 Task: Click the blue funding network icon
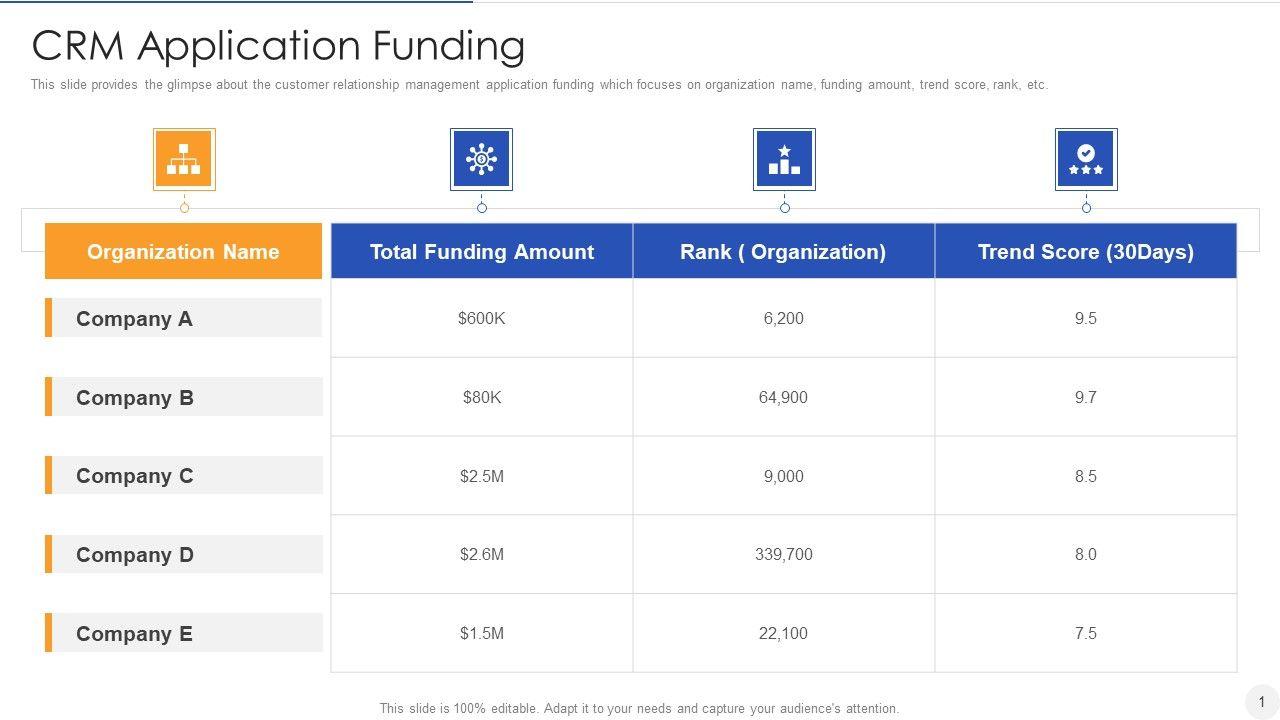point(481,159)
